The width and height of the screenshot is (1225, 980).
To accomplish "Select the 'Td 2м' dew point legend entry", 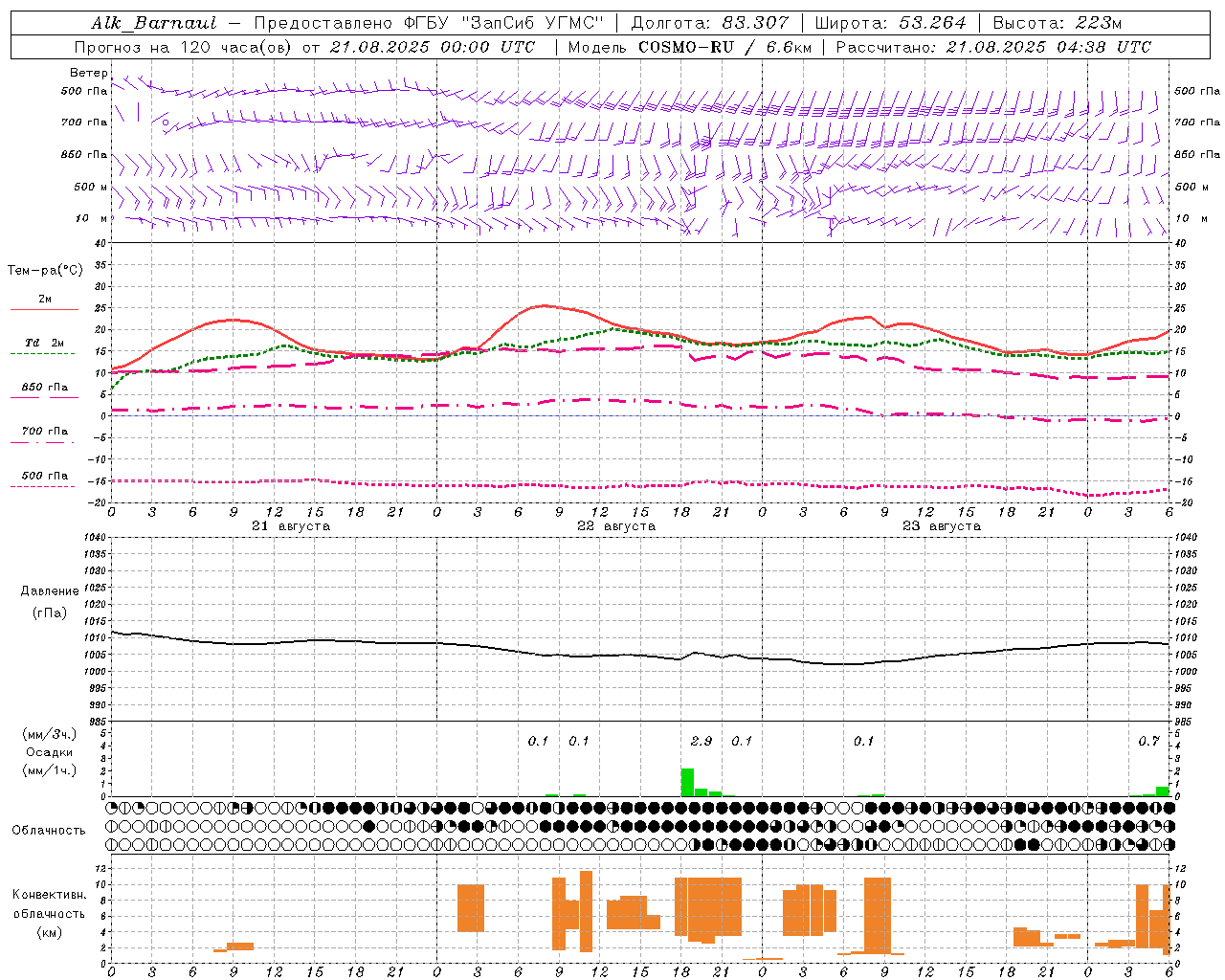I will (x=44, y=345).
